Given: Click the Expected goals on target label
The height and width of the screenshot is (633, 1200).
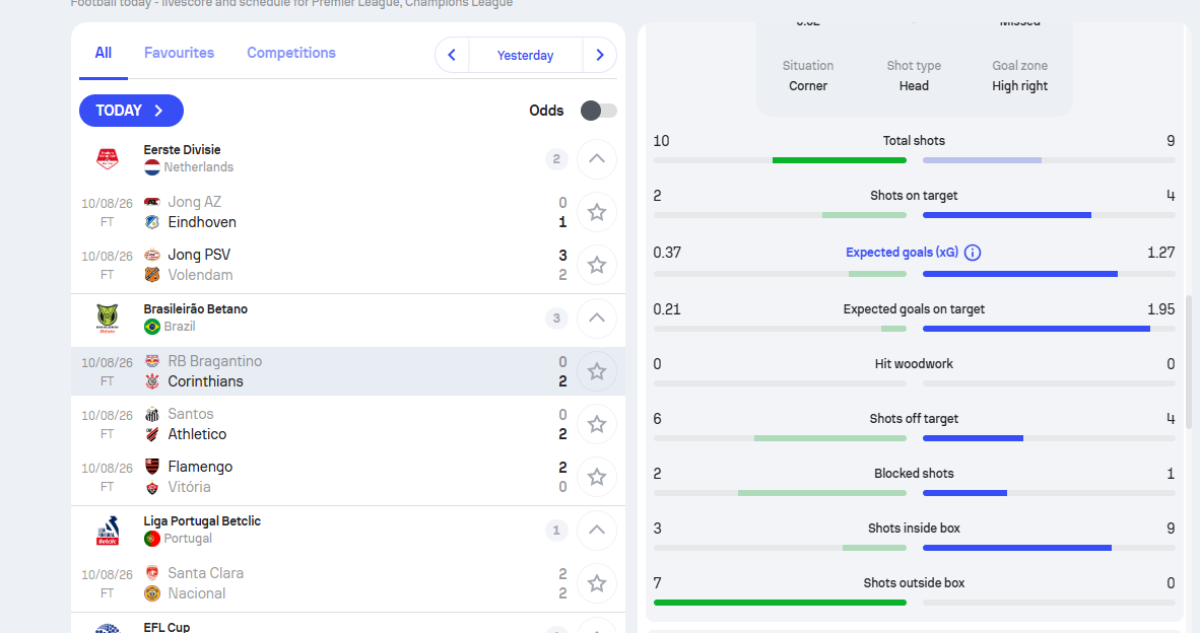Looking at the screenshot, I should (x=914, y=309).
